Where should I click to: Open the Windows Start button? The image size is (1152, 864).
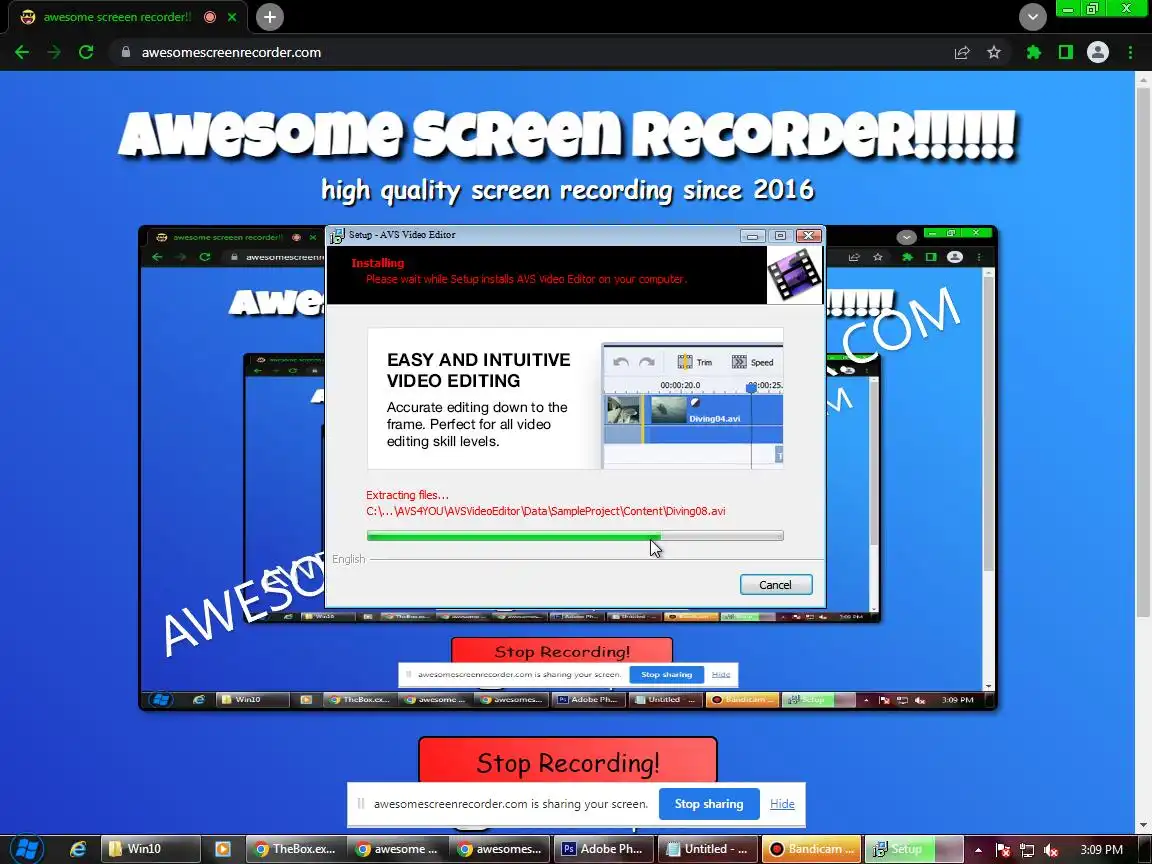click(x=26, y=849)
